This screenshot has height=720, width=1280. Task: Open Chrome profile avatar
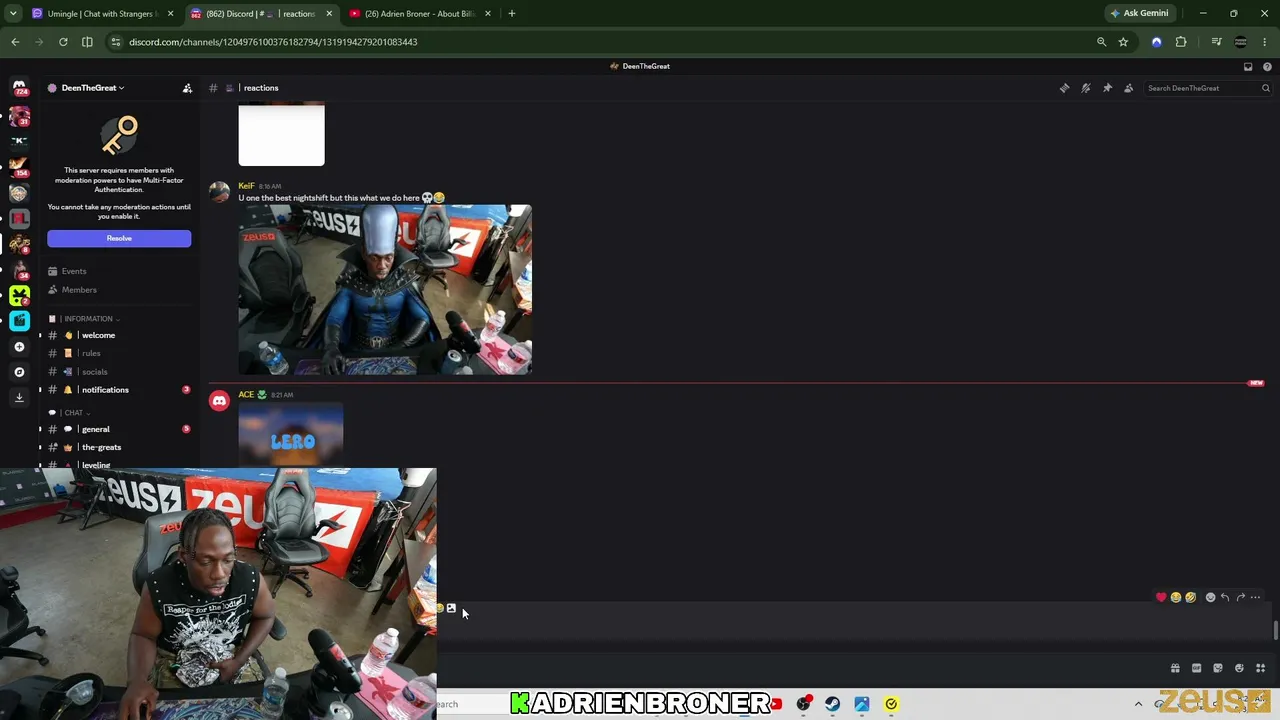pyautogui.click(x=1241, y=42)
